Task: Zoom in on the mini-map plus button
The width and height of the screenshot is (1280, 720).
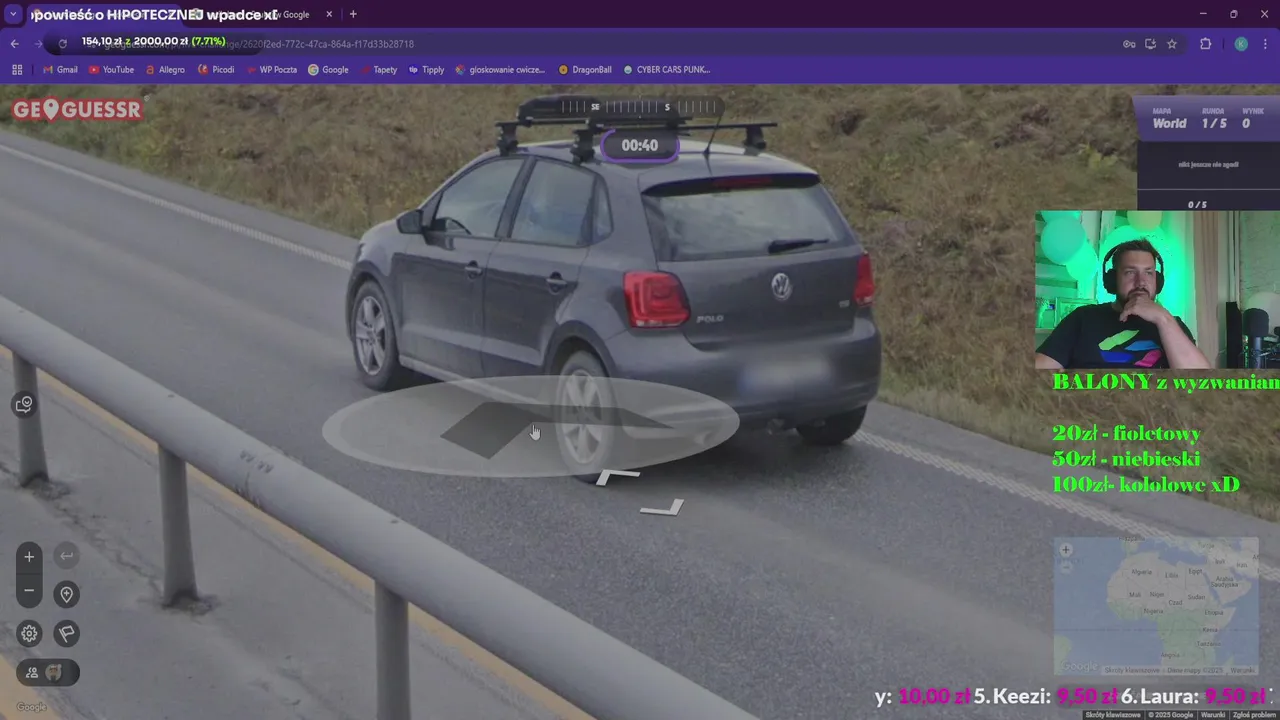Action: point(1065,550)
